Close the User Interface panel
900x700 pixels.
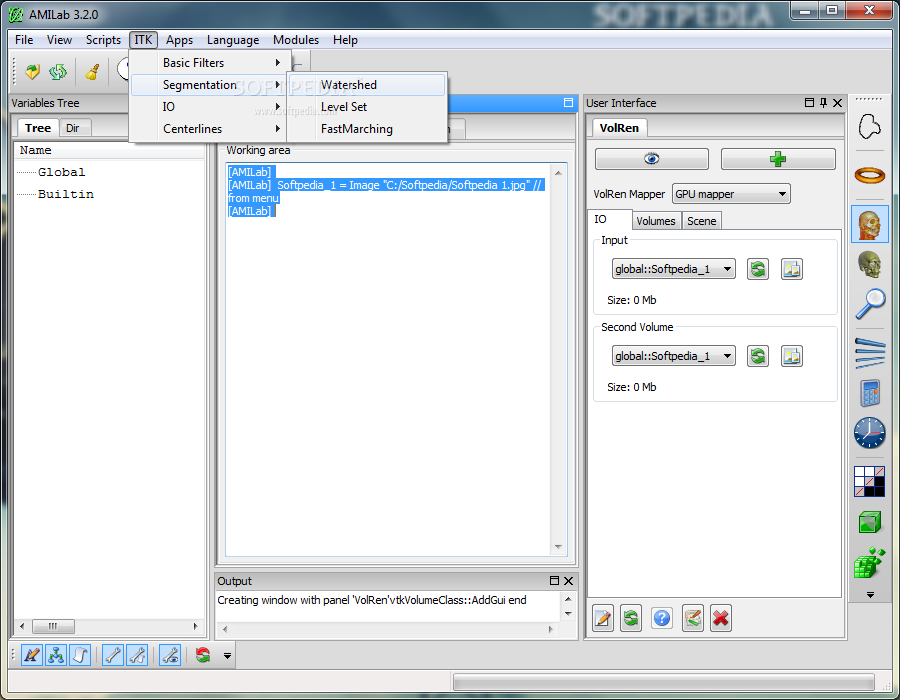[x=837, y=103]
